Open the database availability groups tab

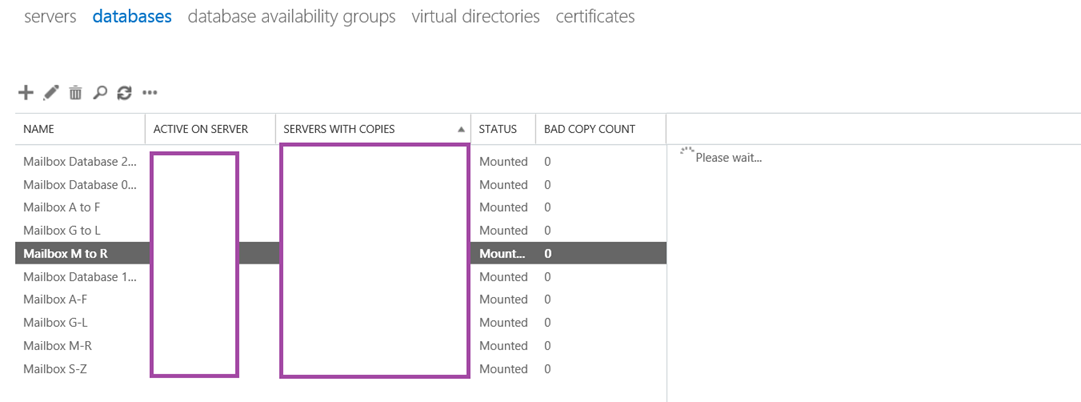291,17
